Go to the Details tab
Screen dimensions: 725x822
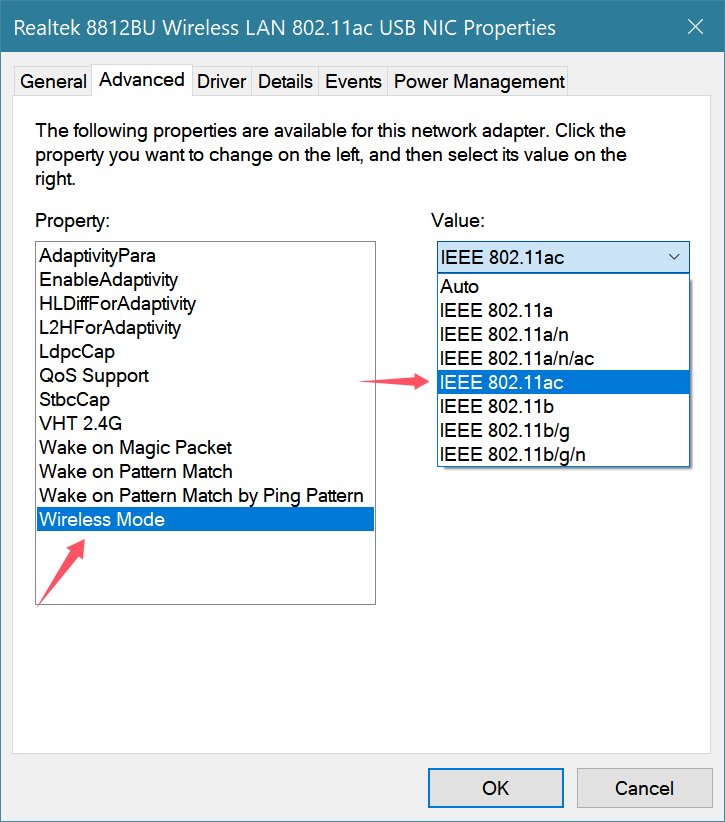click(x=285, y=81)
